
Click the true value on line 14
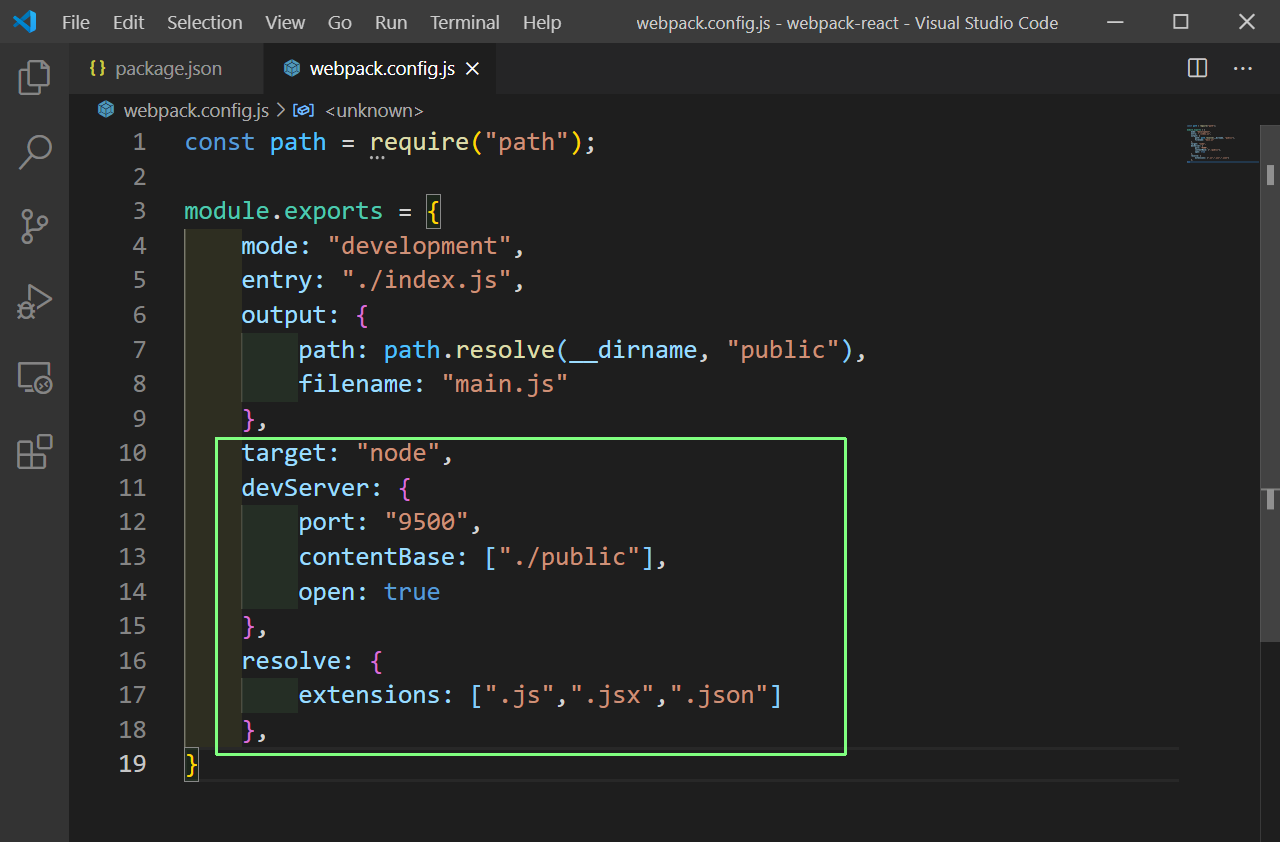(412, 591)
